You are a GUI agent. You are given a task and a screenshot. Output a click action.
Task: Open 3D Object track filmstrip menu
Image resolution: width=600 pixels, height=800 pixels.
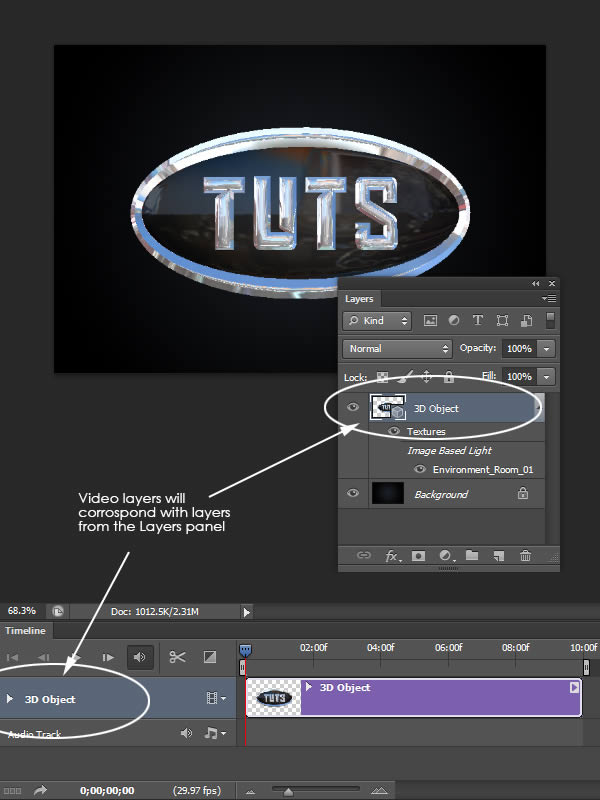216,698
